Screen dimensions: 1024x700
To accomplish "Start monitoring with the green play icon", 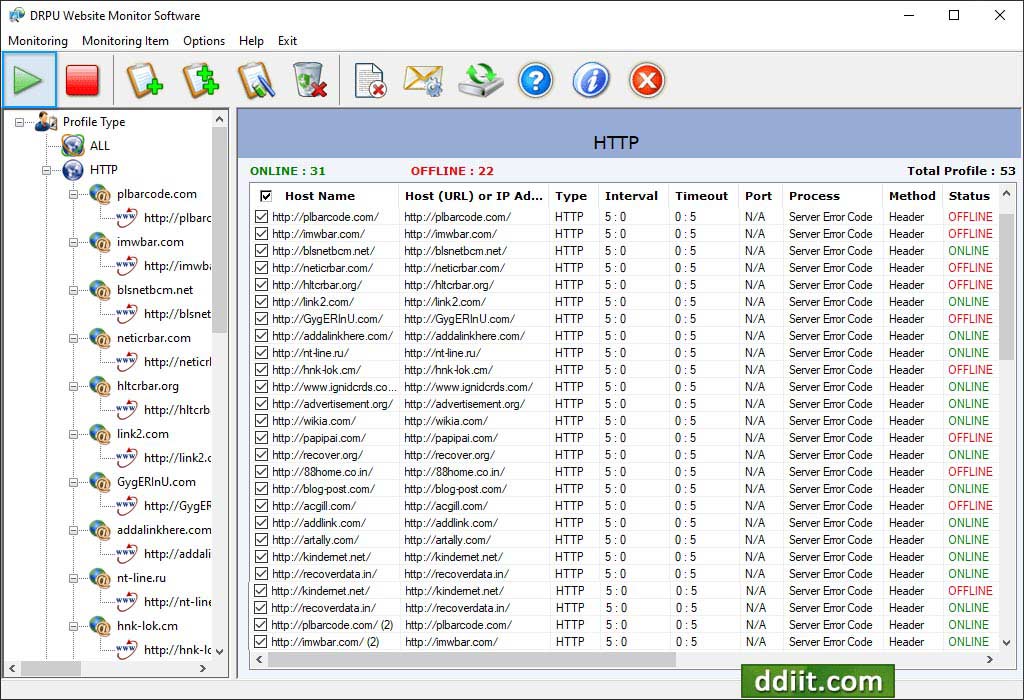I will pyautogui.click(x=30, y=81).
